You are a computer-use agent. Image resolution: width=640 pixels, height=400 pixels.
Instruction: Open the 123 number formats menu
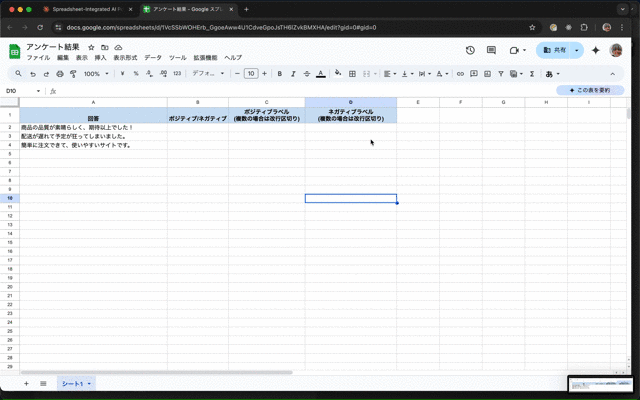(177, 74)
